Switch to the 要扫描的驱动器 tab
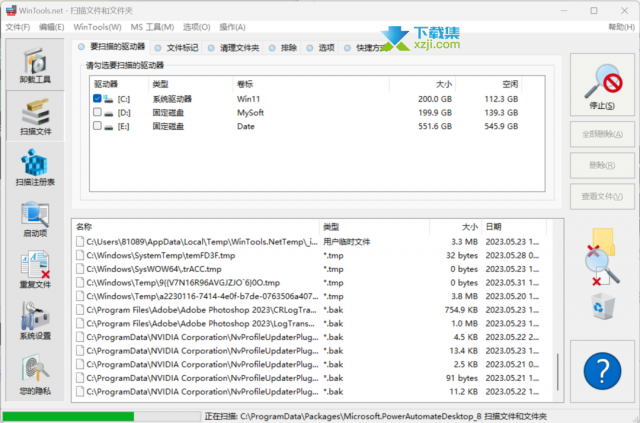The width and height of the screenshot is (640, 423). (111, 47)
